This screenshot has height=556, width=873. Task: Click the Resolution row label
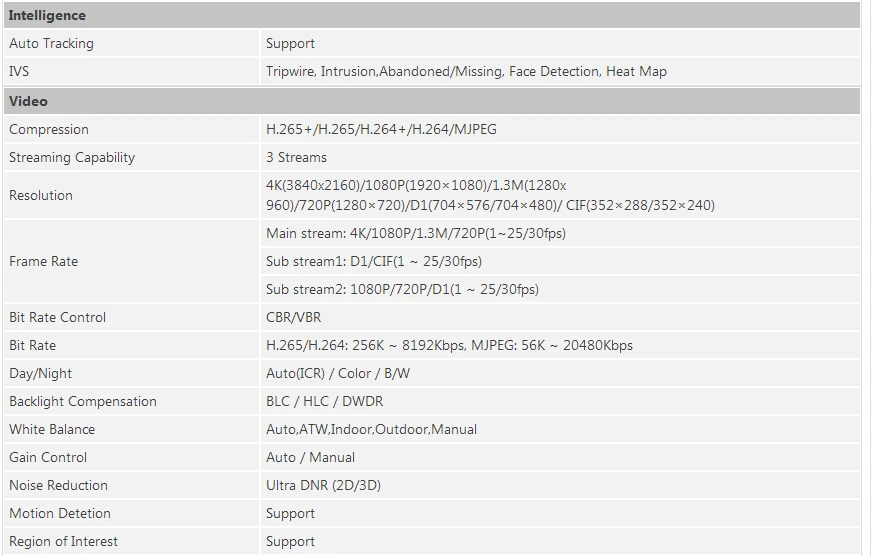pos(41,196)
